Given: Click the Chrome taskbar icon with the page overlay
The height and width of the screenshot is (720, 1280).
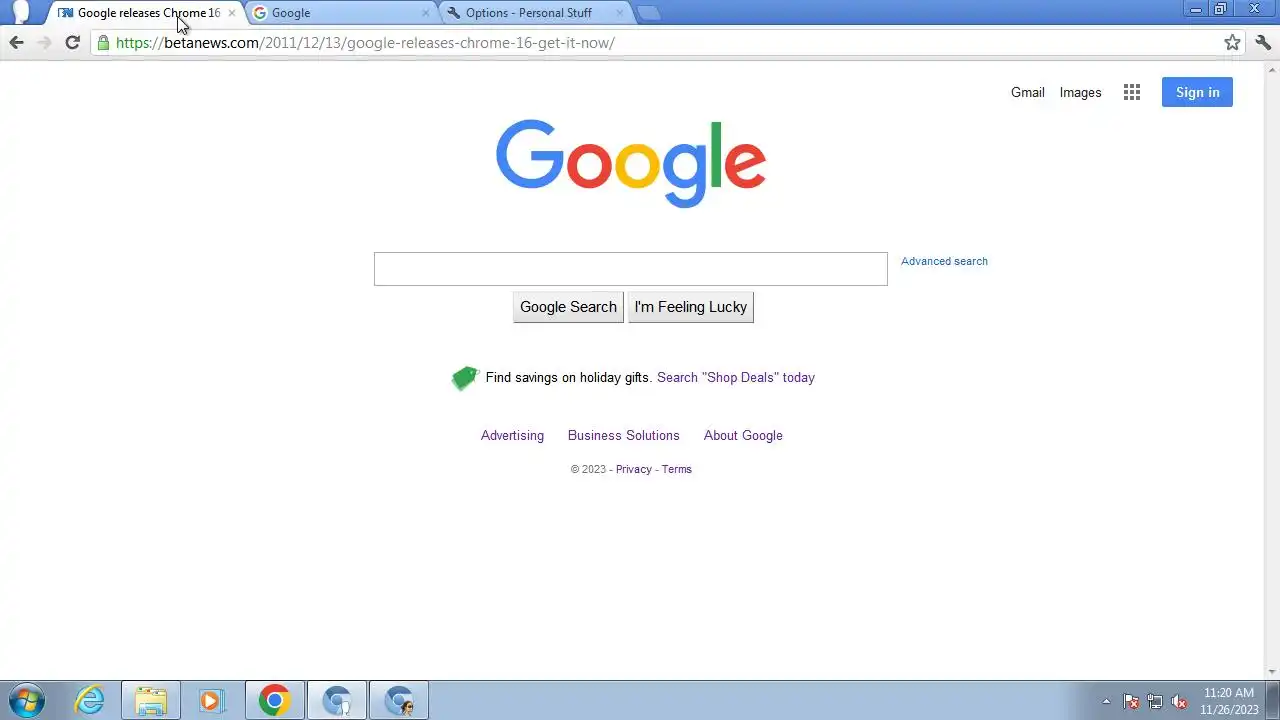Looking at the screenshot, I should pyautogui.click(x=337, y=701).
